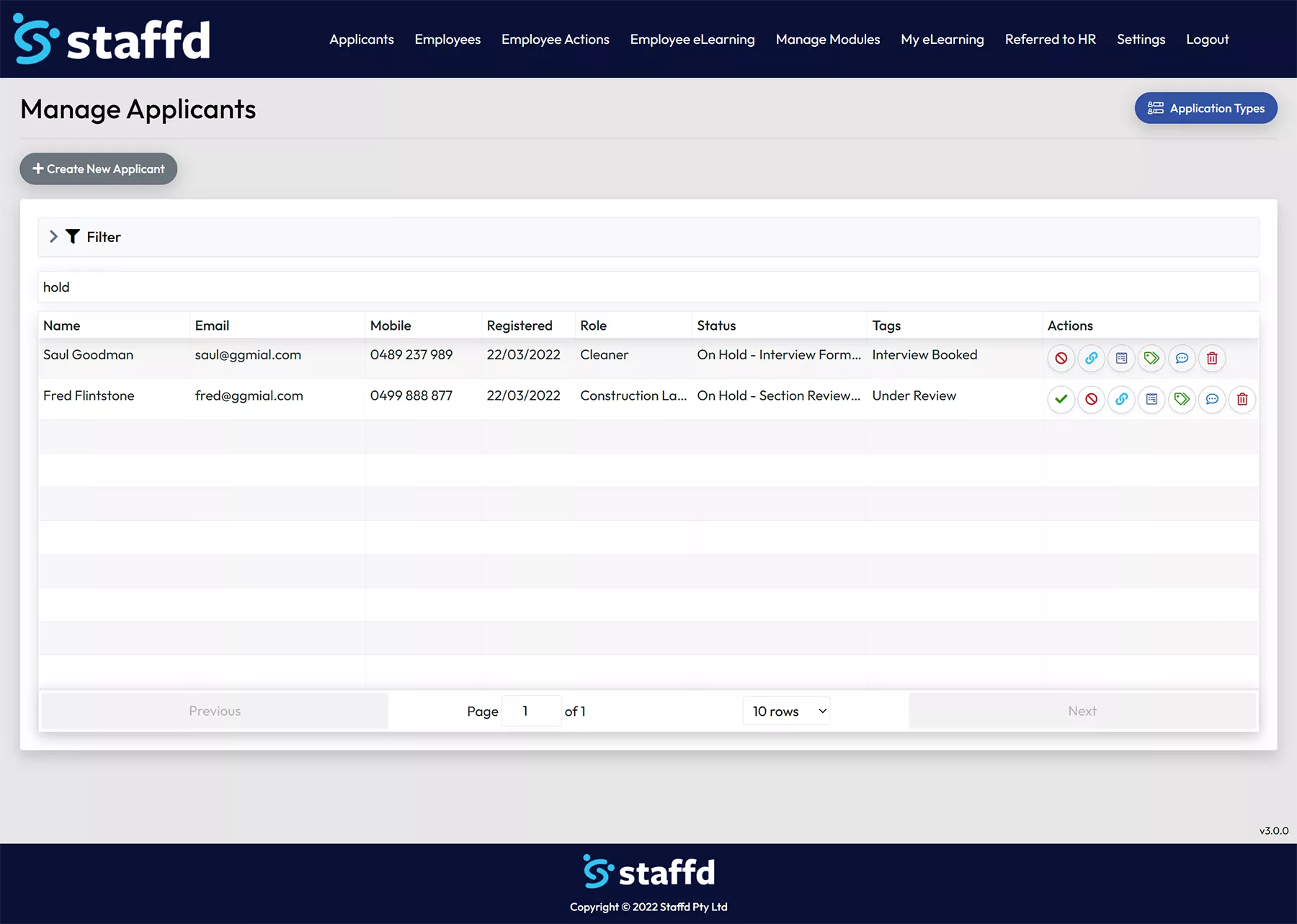Open the 10 rows dropdown
Image resolution: width=1297 pixels, height=924 pixels.
[787, 711]
